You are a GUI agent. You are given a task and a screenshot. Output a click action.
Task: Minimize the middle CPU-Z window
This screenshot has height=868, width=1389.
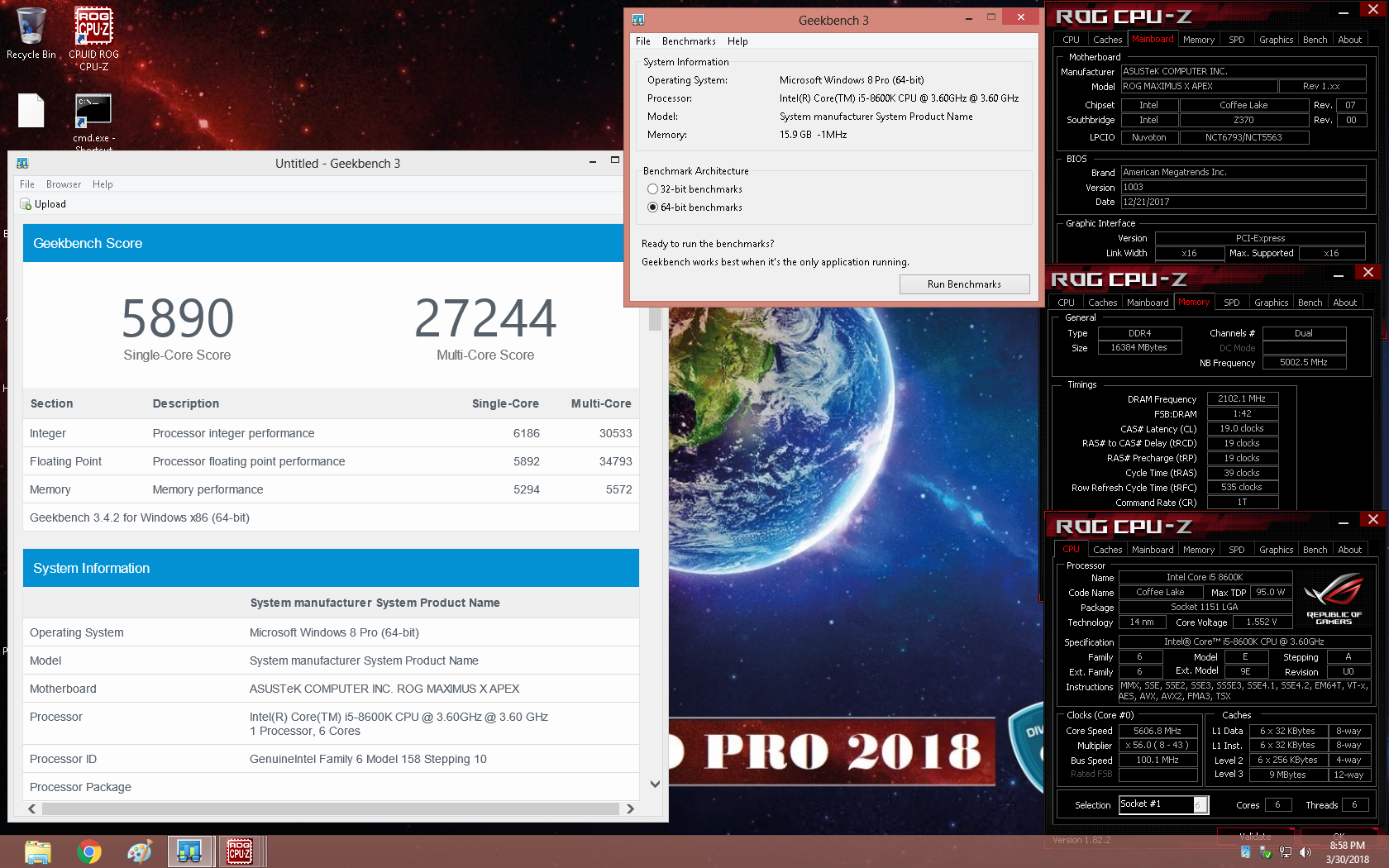click(1339, 274)
